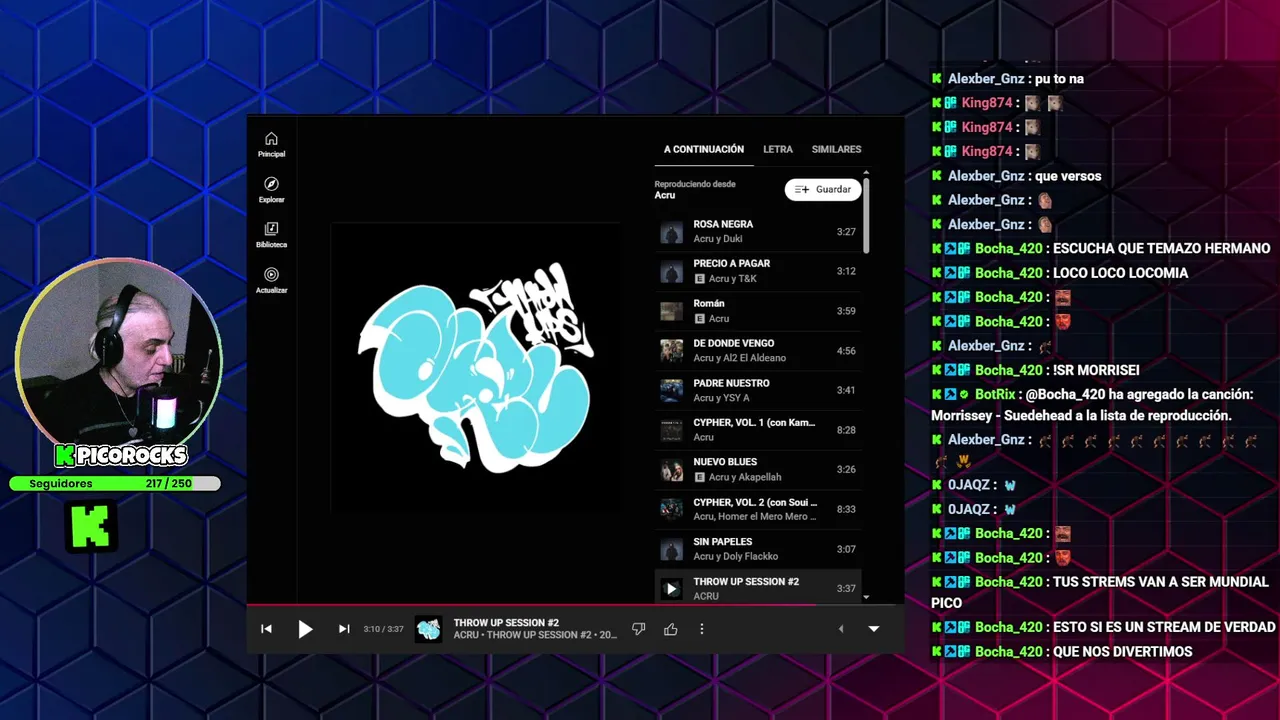
Task: Click NUEVO BLUES thumbnail
Action: [672, 469]
